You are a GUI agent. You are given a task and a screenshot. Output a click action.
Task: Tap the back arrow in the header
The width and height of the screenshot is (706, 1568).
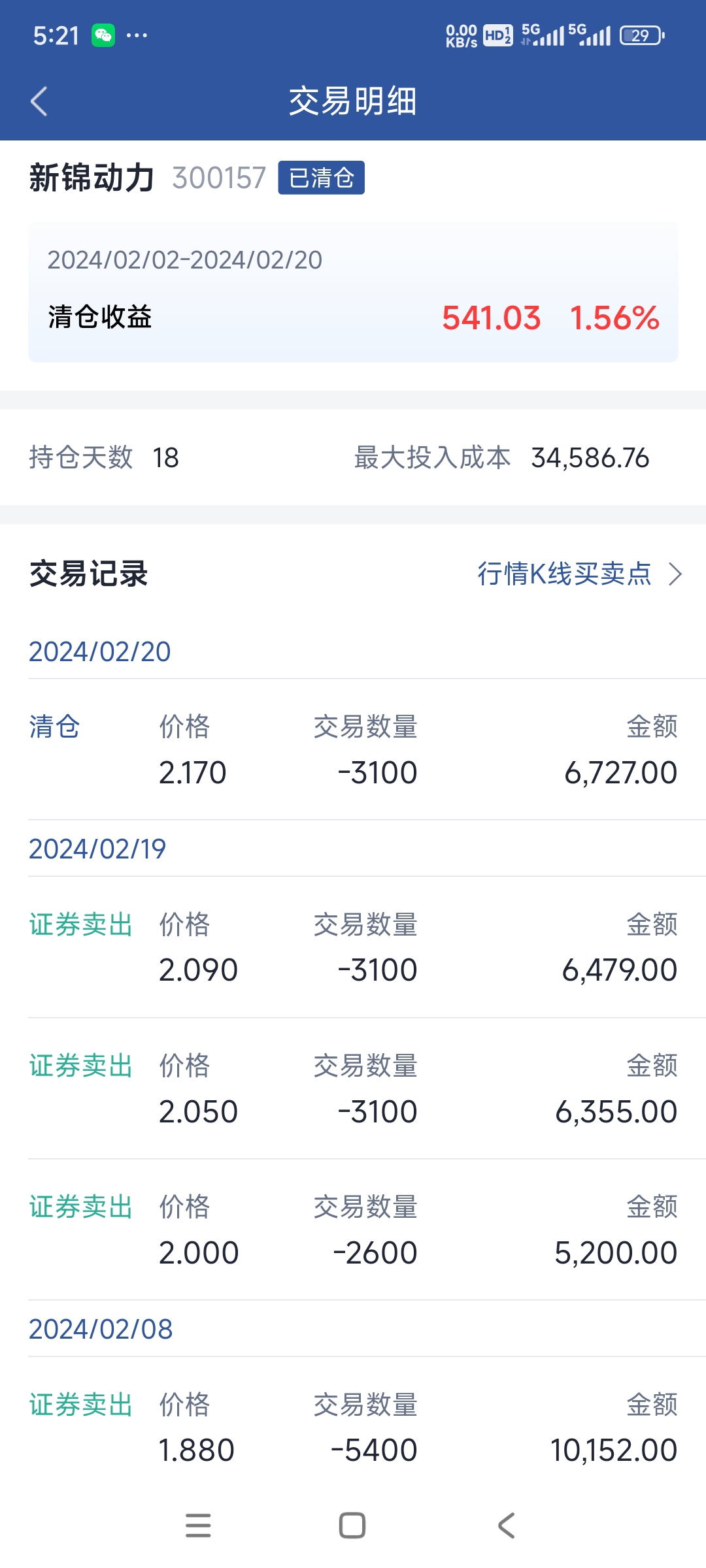point(39,101)
